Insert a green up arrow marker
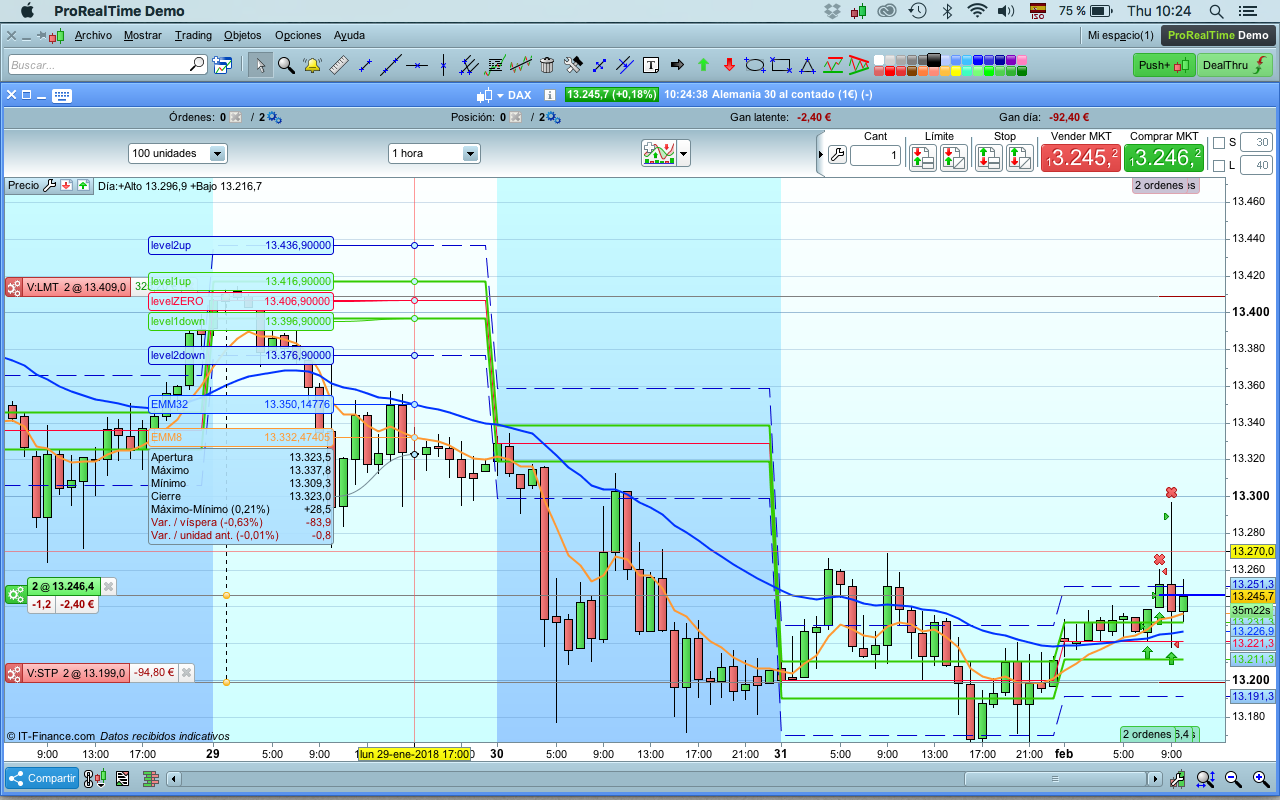 click(x=703, y=65)
